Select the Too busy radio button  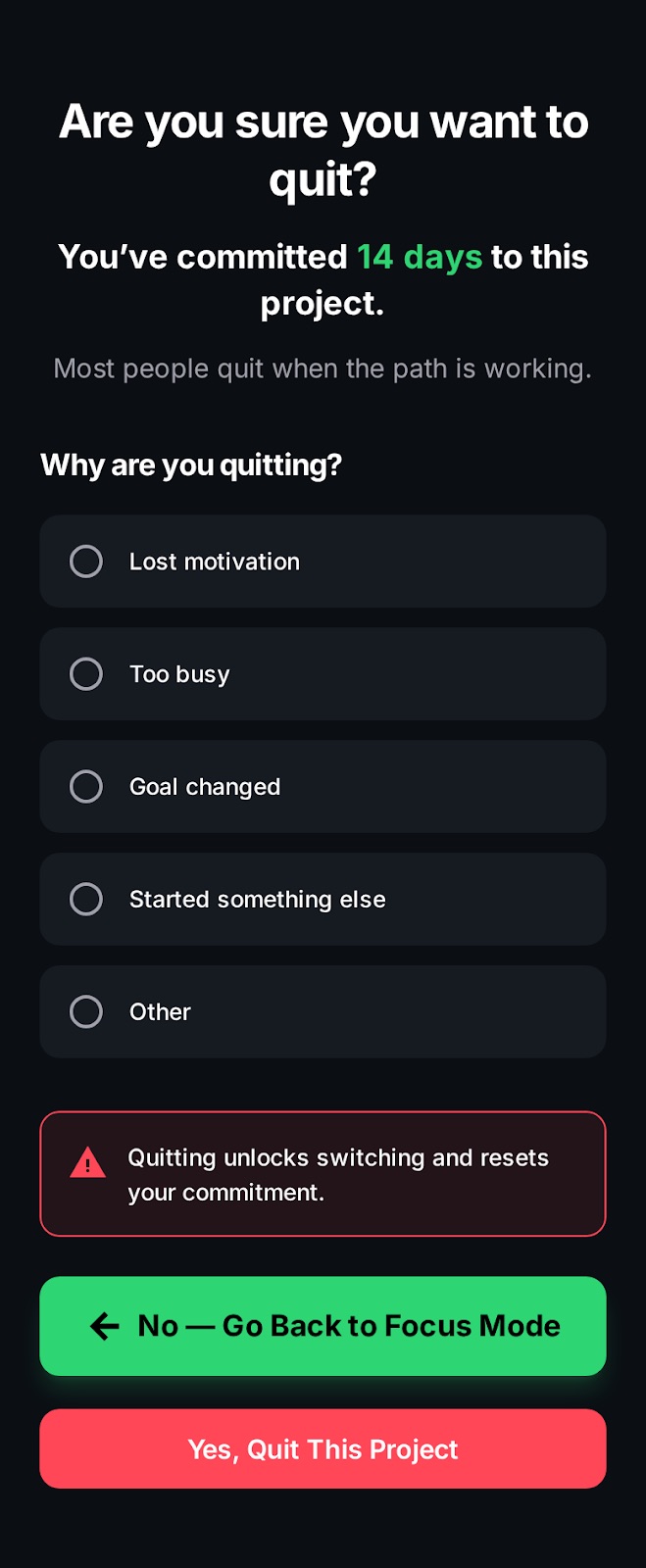pyautogui.click(x=86, y=673)
